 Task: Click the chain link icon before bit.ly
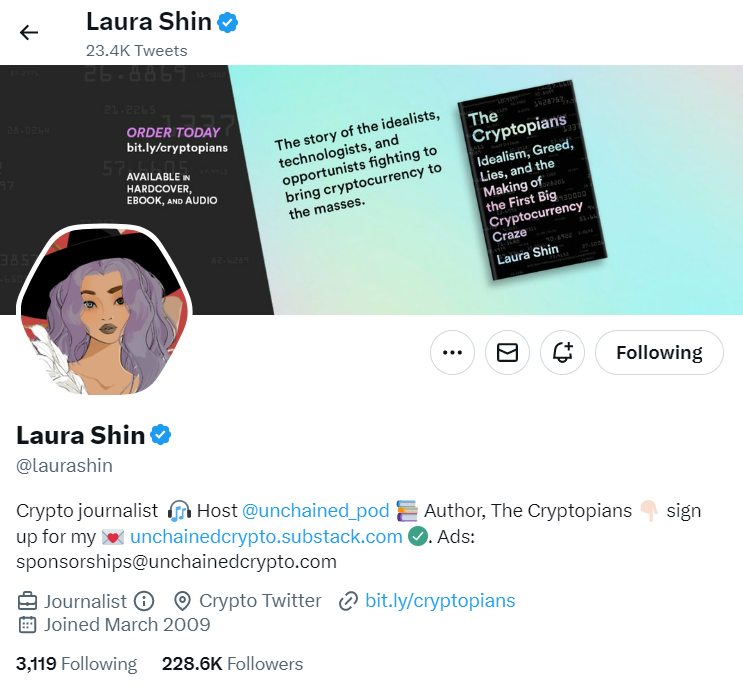coord(348,601)
